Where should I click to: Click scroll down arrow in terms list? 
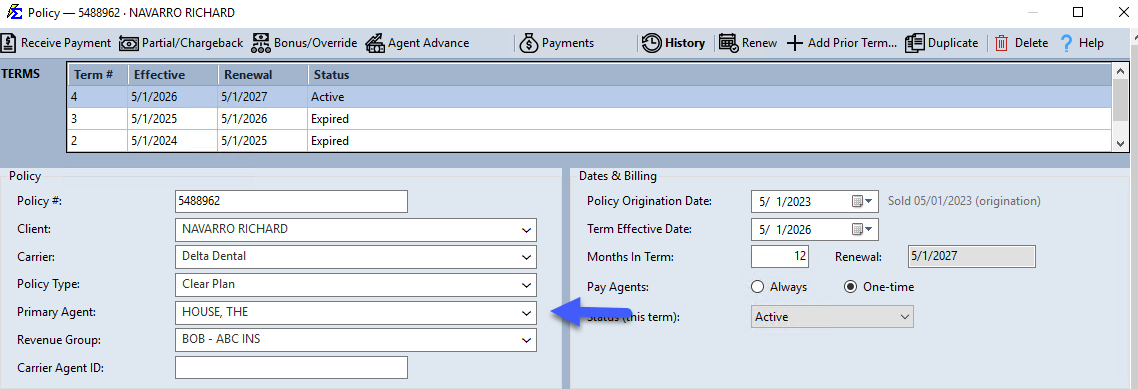[1120, 144]
